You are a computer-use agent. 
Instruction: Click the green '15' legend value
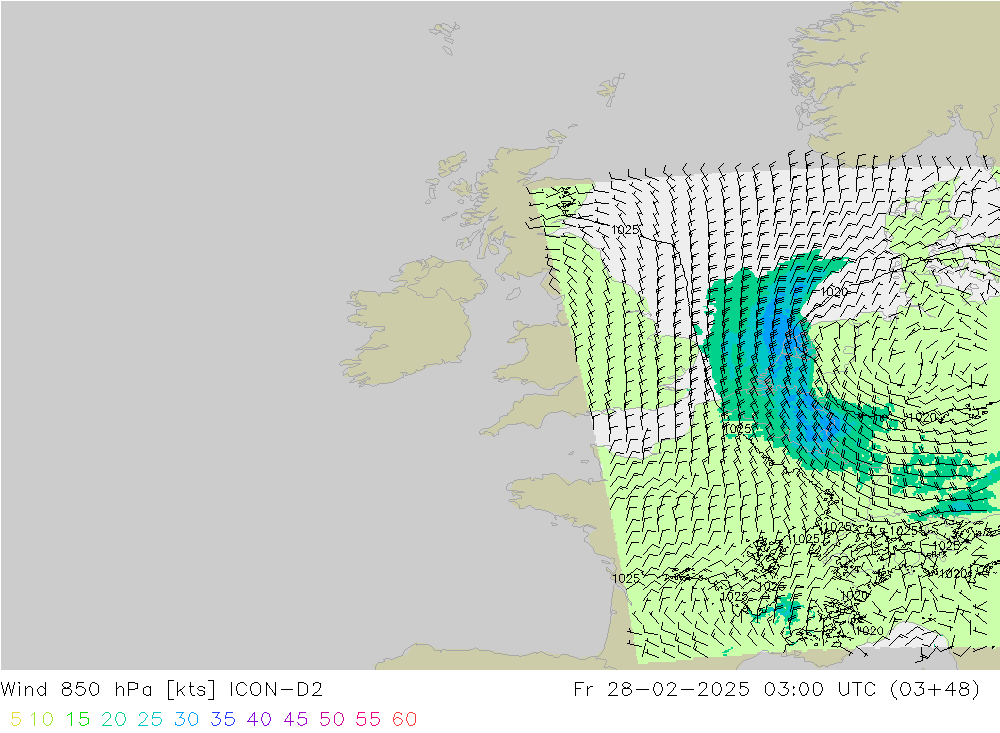coord(78,719)
